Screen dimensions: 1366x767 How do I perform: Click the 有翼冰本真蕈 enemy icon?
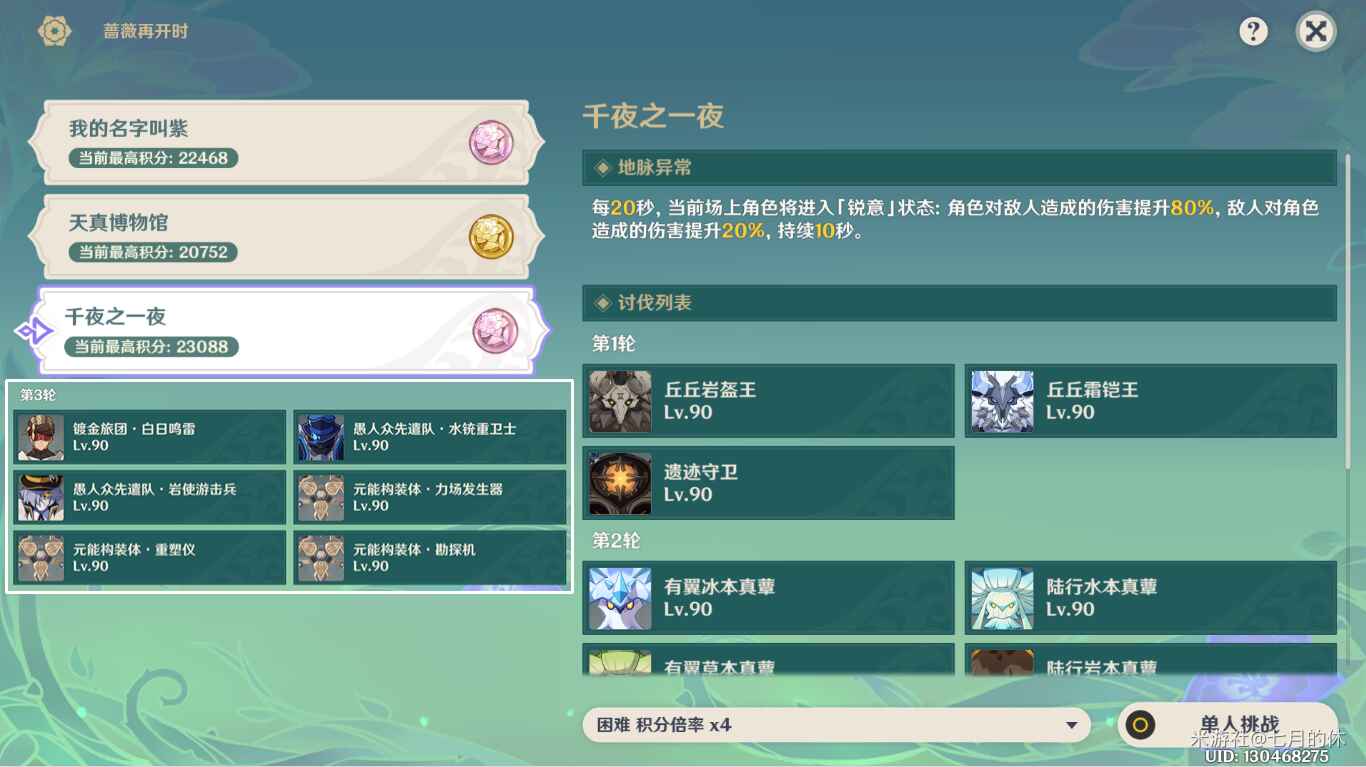tap(620, 598)
